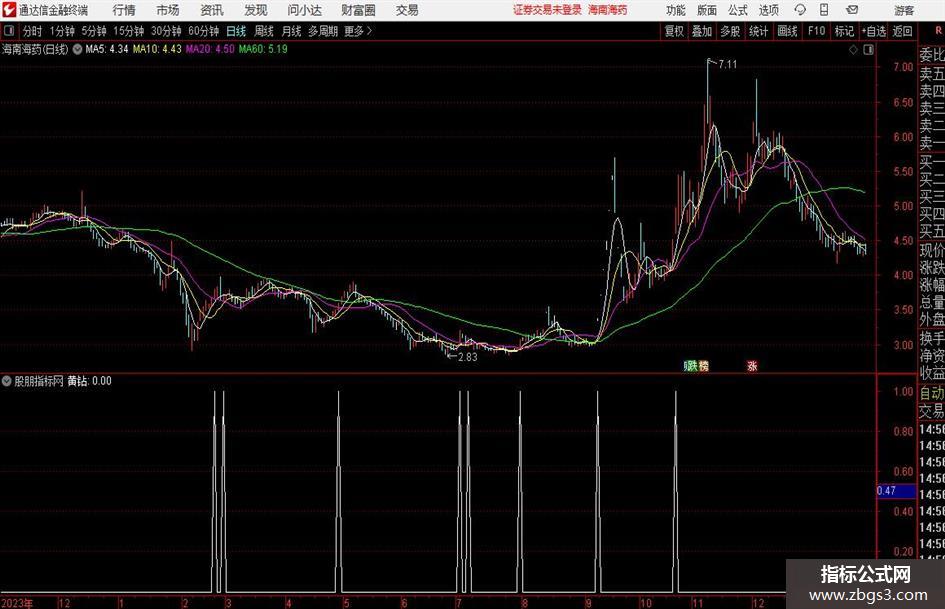Expand the 更多 more periods dropdown

coord(359,31)
